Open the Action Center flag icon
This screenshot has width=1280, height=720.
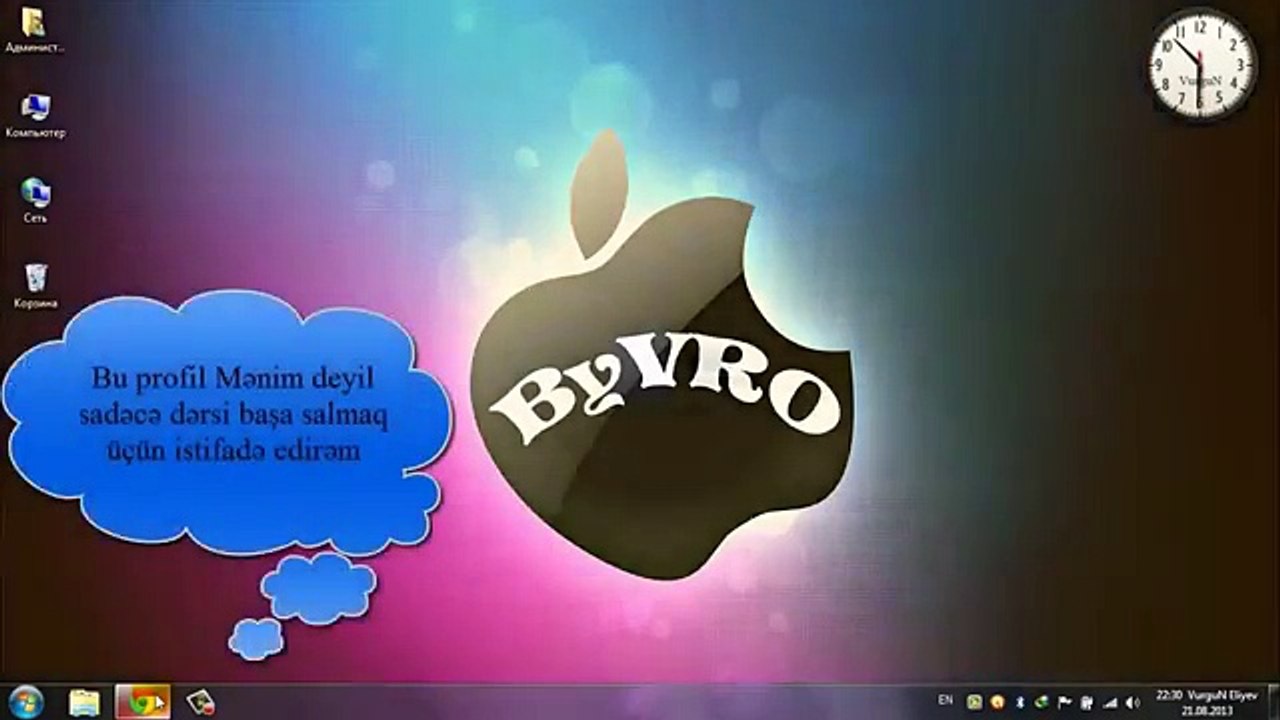1064,702
